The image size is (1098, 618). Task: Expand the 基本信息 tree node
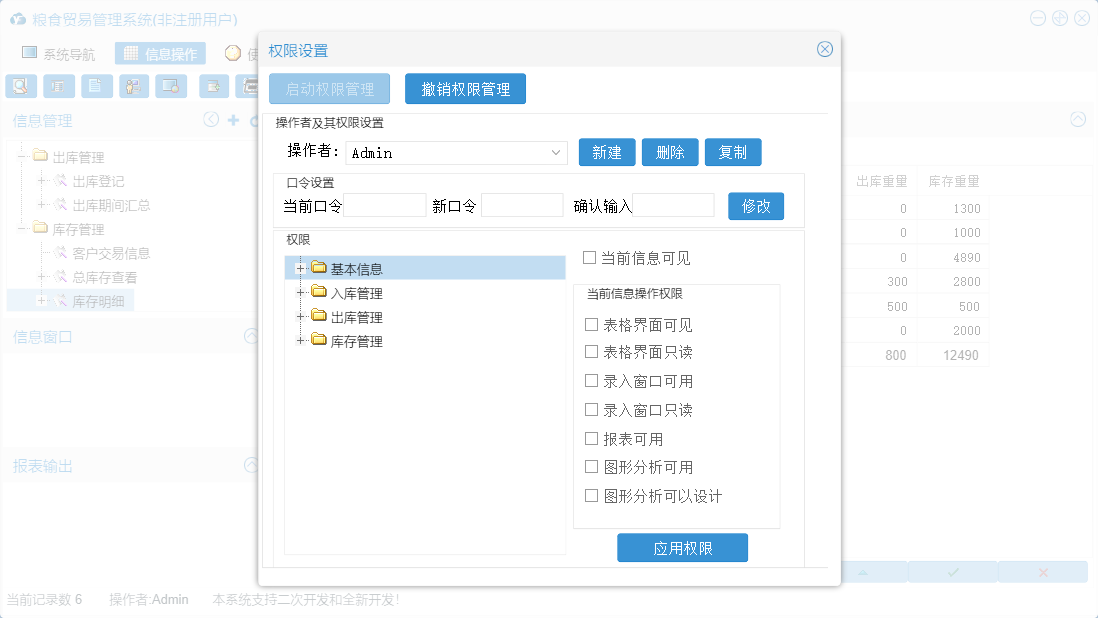click(x=300, y=268)
